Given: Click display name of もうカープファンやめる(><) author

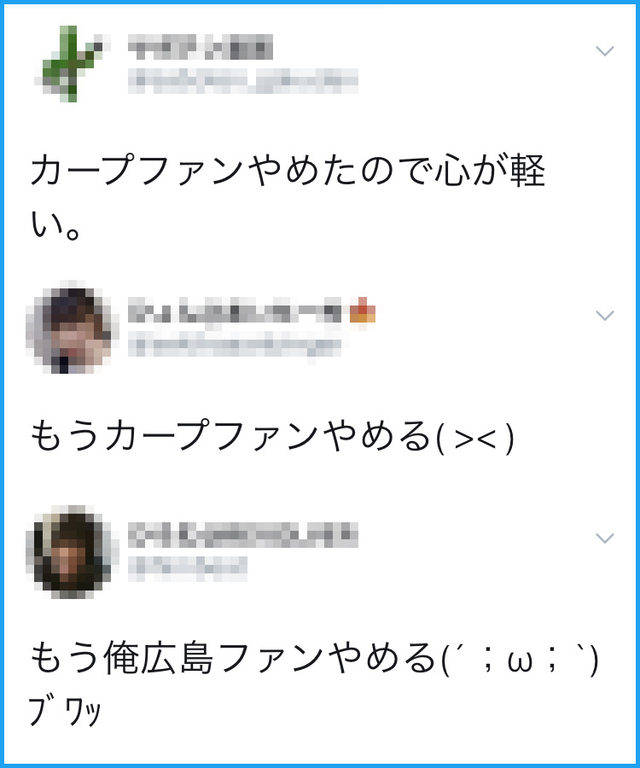Looking at the screenshot, I should coord(235,312).
